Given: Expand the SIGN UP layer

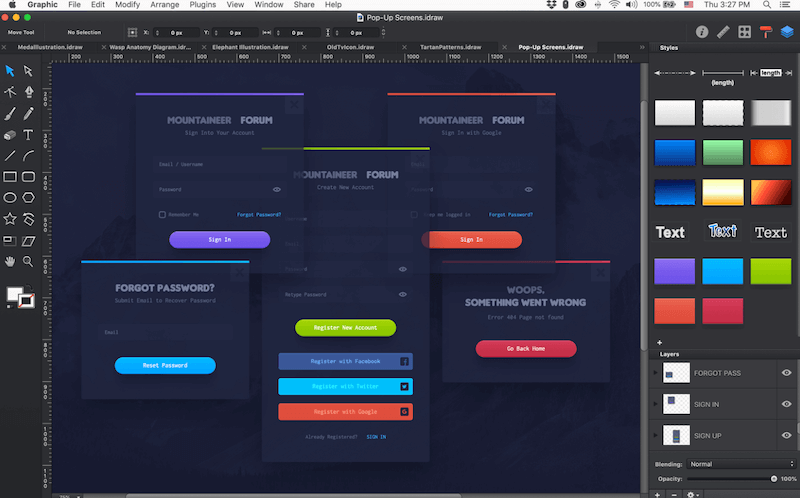Looking at the screenshot, I should pyautogui.click(x=656, y=435).
